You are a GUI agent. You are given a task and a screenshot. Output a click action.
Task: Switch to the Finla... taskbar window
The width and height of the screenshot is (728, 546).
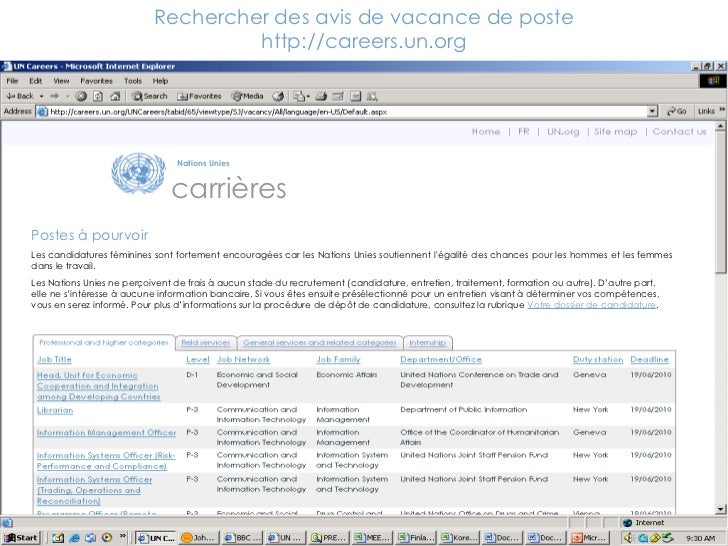(x=415, y=538)
